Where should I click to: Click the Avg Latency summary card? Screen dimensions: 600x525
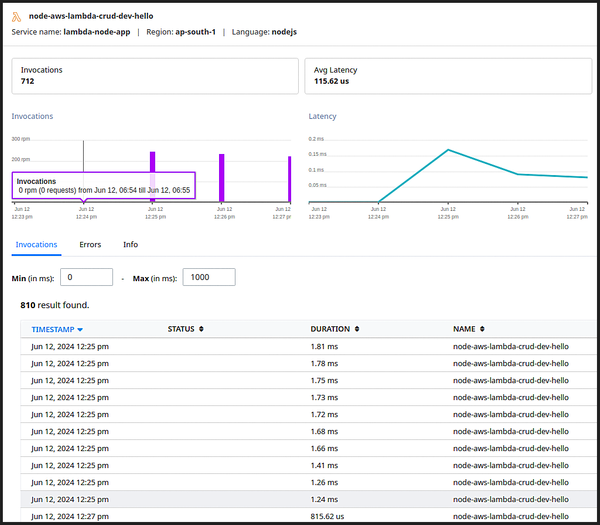tap(448, 76)
